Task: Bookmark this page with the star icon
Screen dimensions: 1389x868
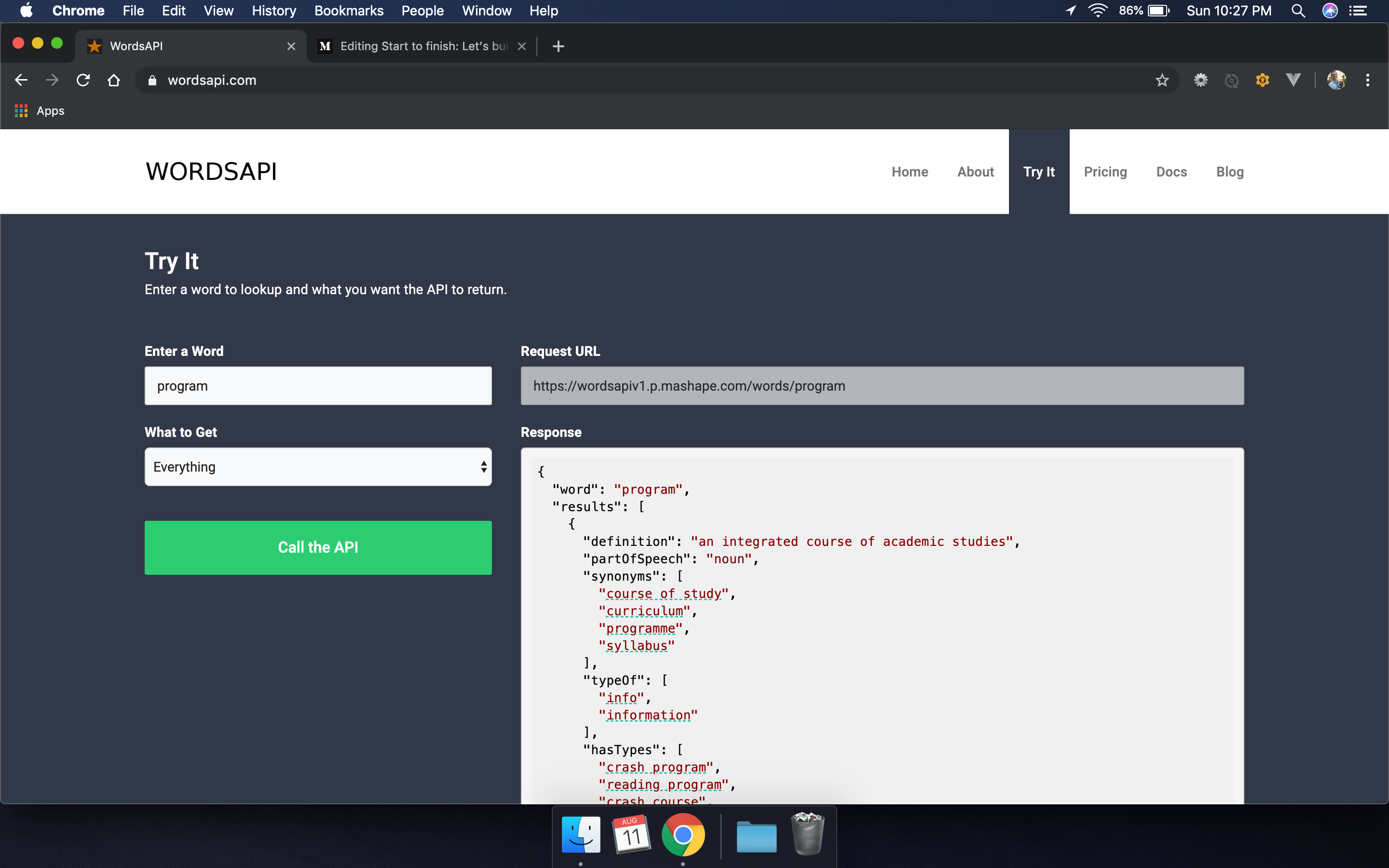Action: click(1162, 80)
